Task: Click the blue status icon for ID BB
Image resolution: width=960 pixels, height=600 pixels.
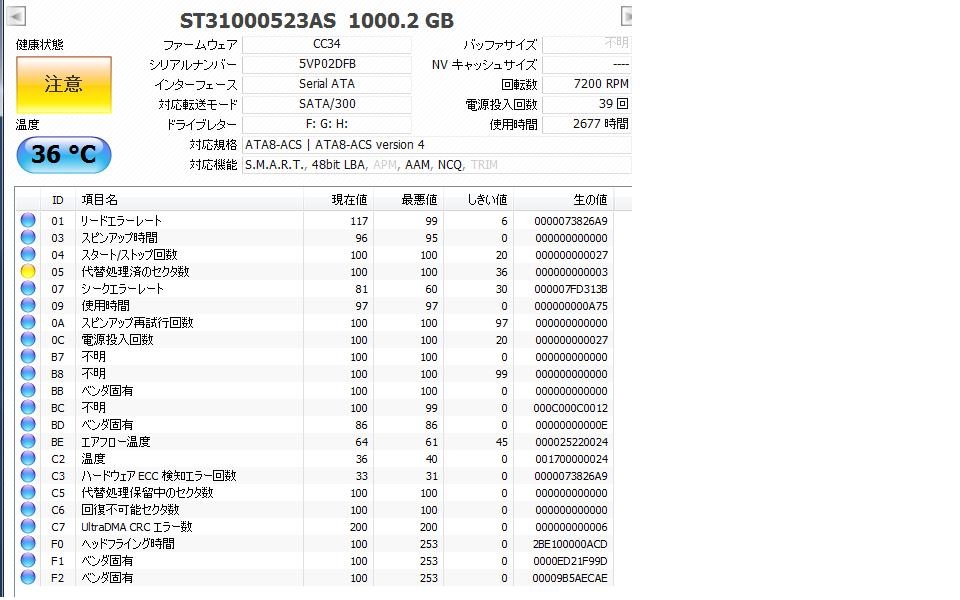Action: [x=28, y=391]
